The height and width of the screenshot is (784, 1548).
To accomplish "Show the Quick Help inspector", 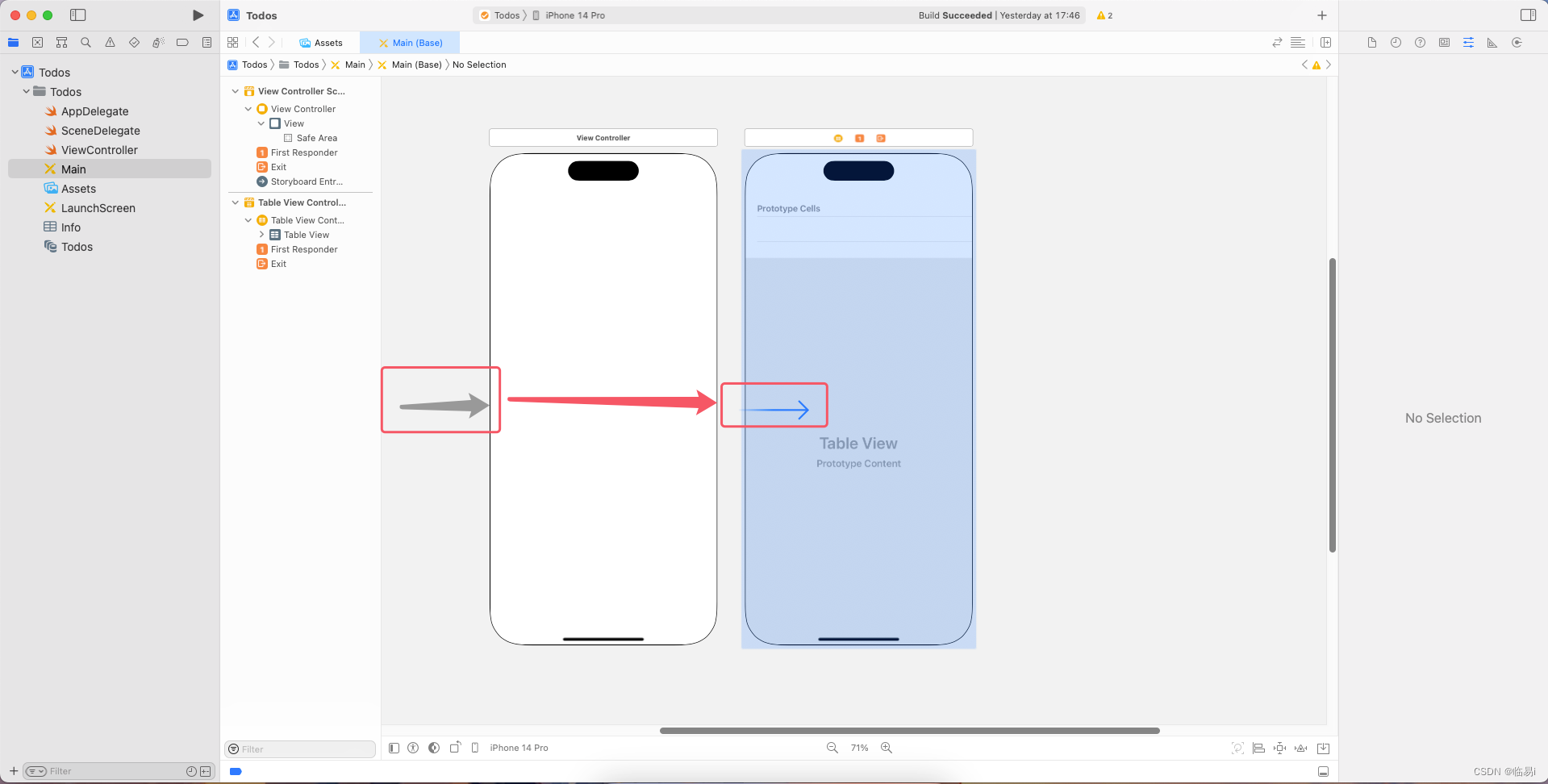I will tap(1420, 43).
